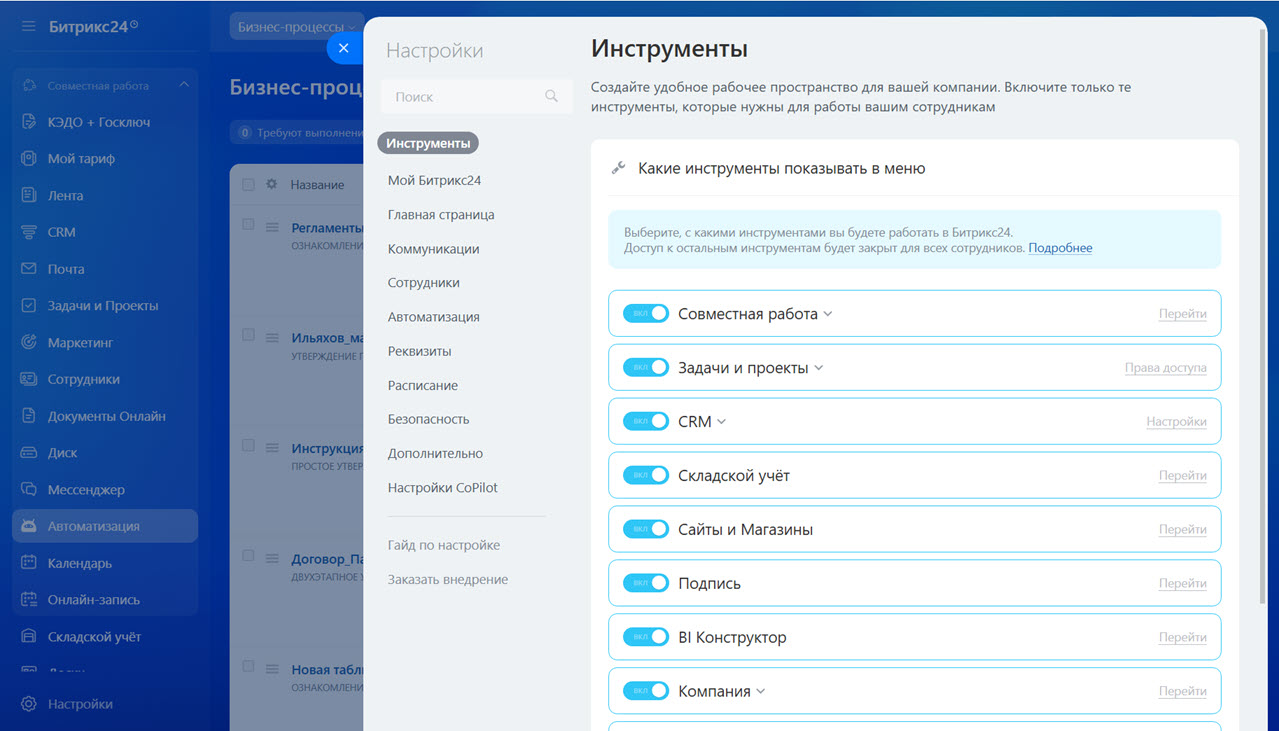
Task: Click the Битрикс24 logo
Action: (94, 26)
